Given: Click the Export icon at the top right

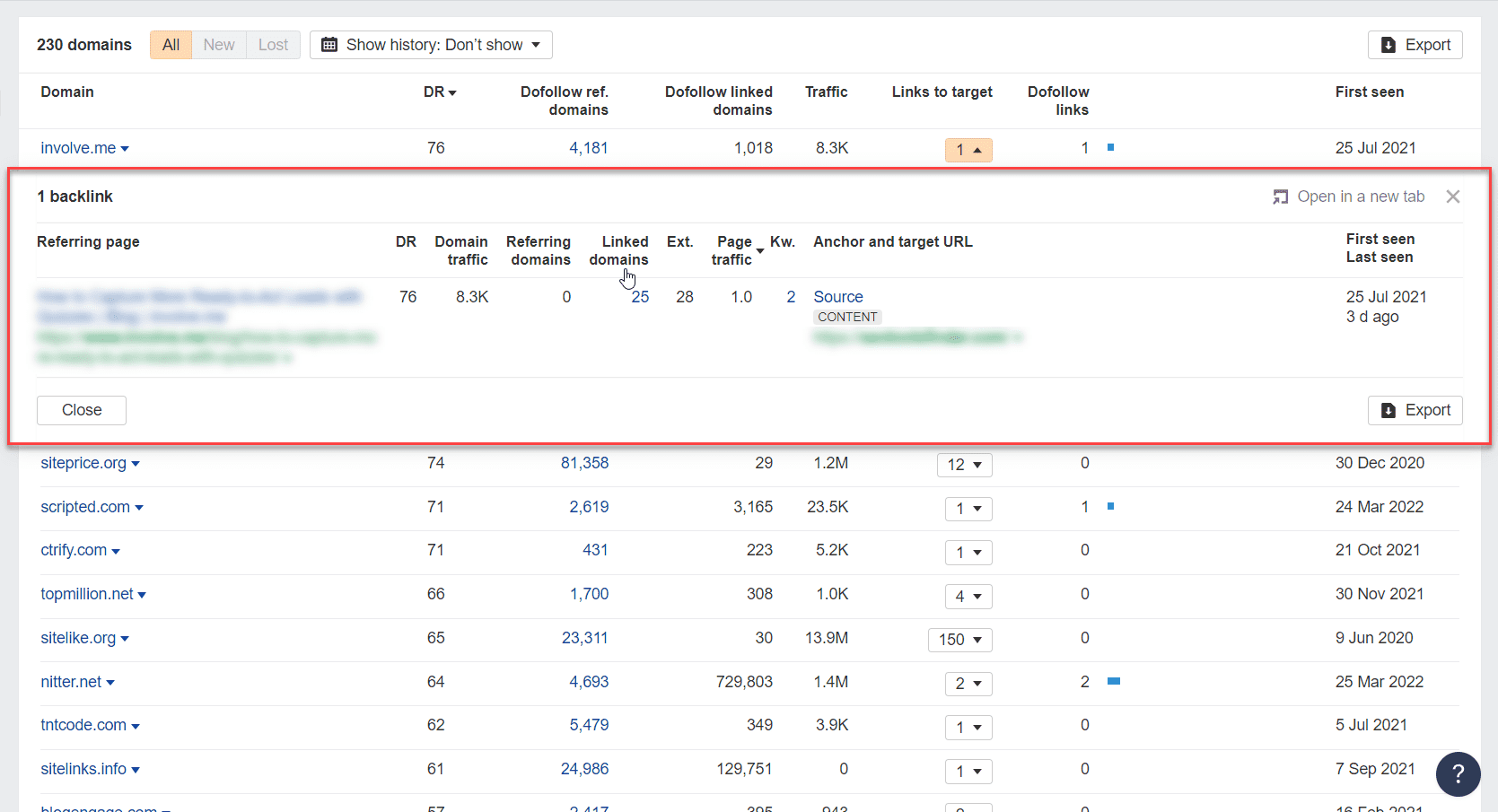Looking at the screenshot, I should (1387, 44).
